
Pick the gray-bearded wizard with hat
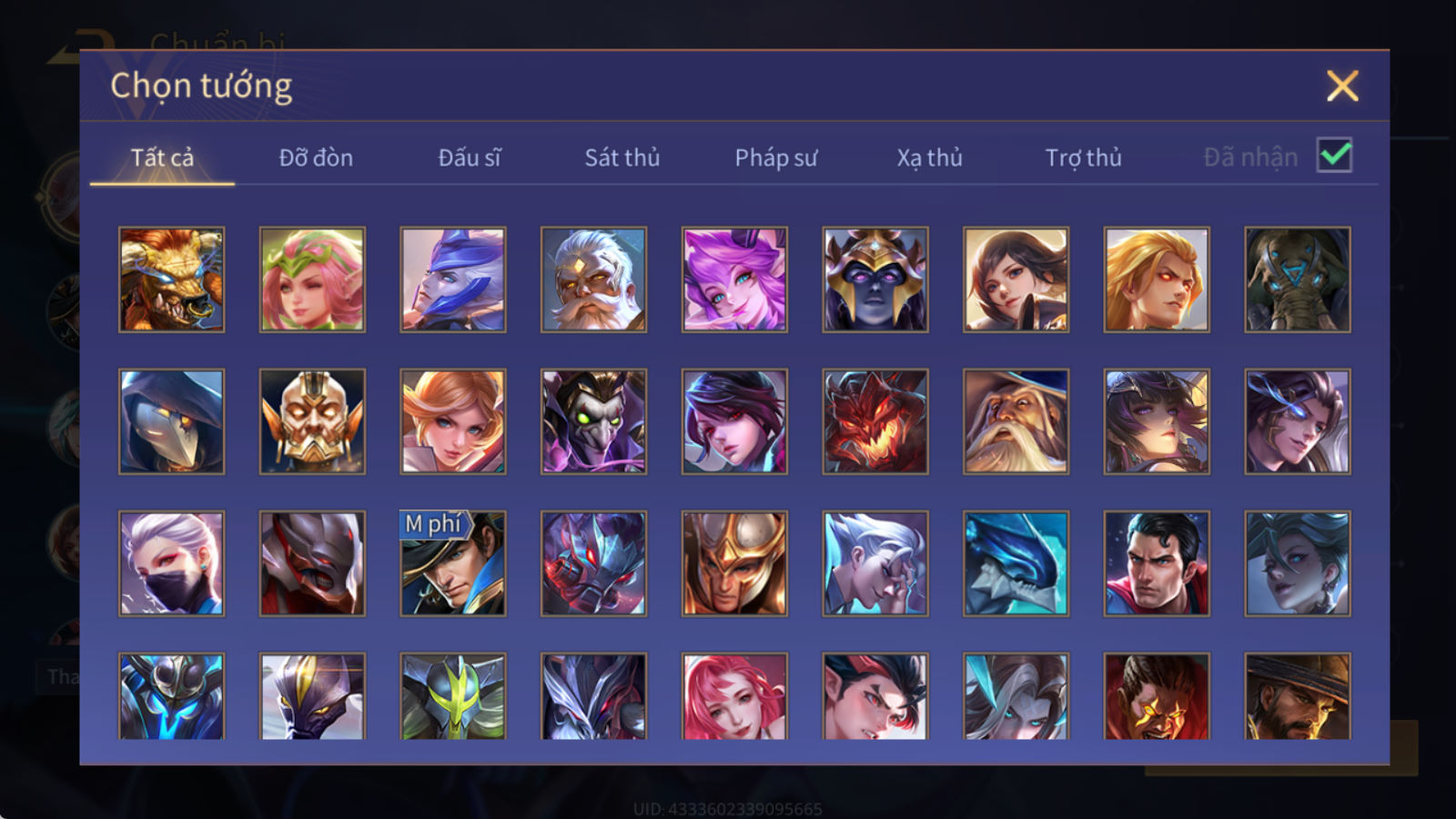coord(1016,421)
